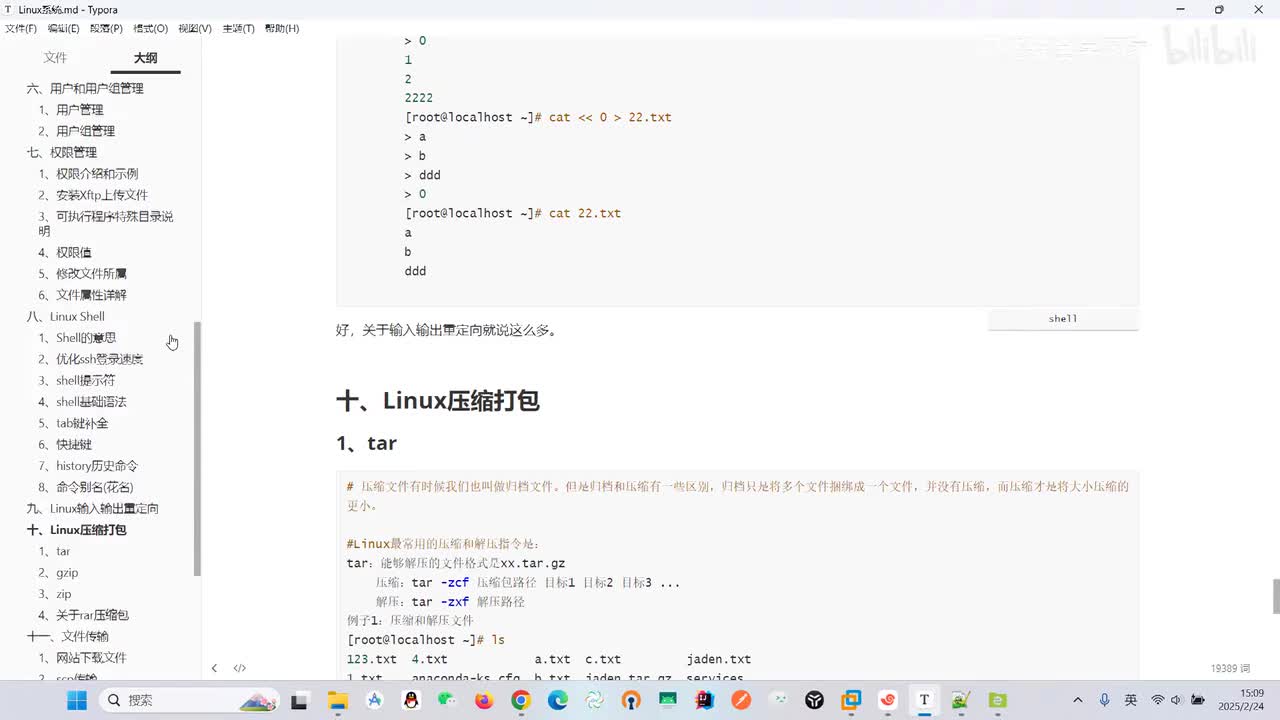Open red swirl app on taskbar
1280x720 pixels.
coord(888,700)
